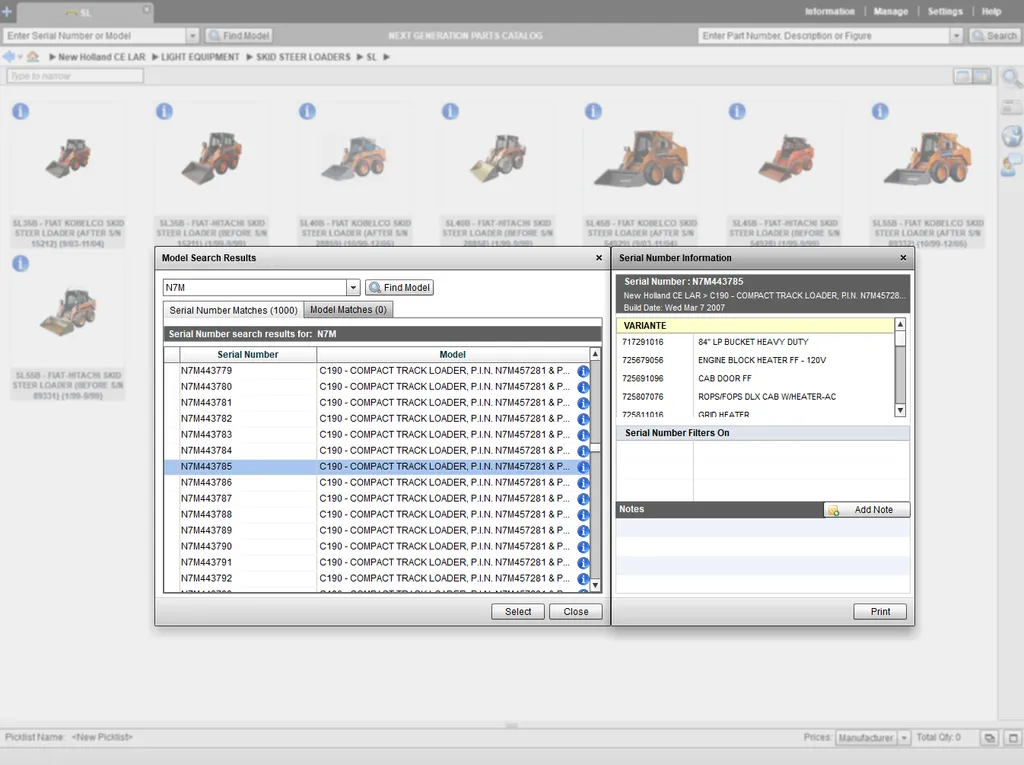
Task: Click info icon for serial N7M443785 row
Action: (x=583, y=467)
